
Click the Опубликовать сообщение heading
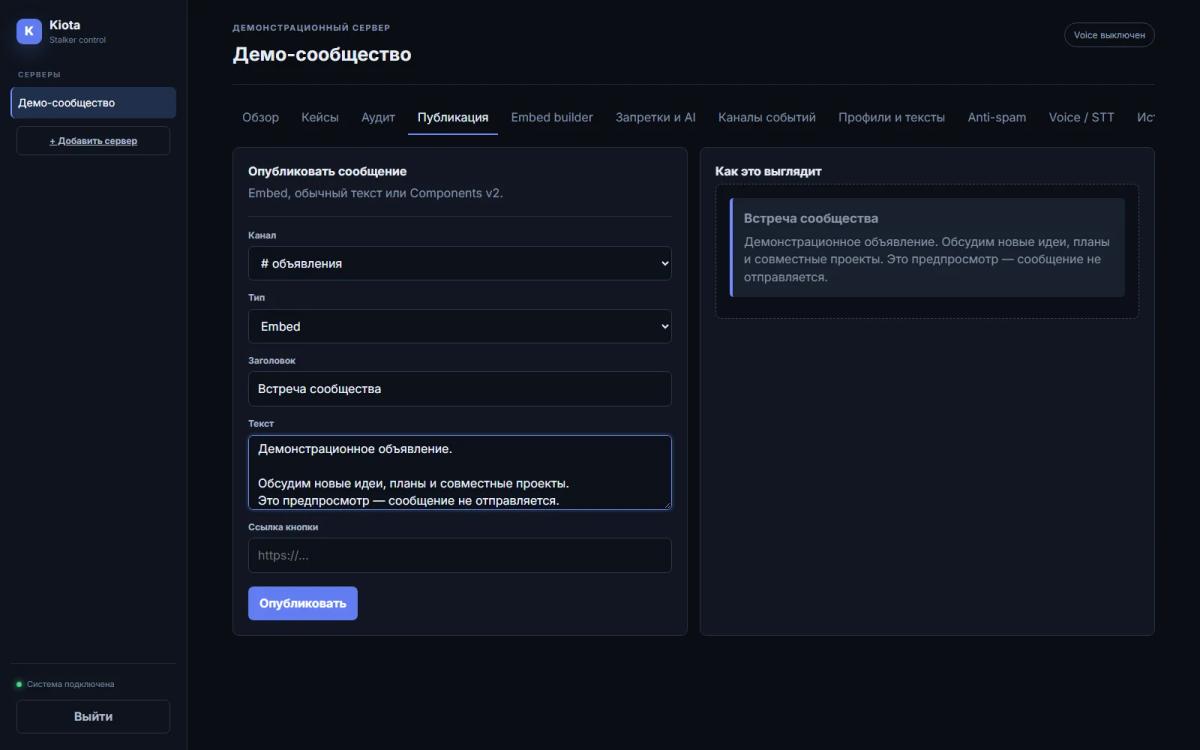327,171
